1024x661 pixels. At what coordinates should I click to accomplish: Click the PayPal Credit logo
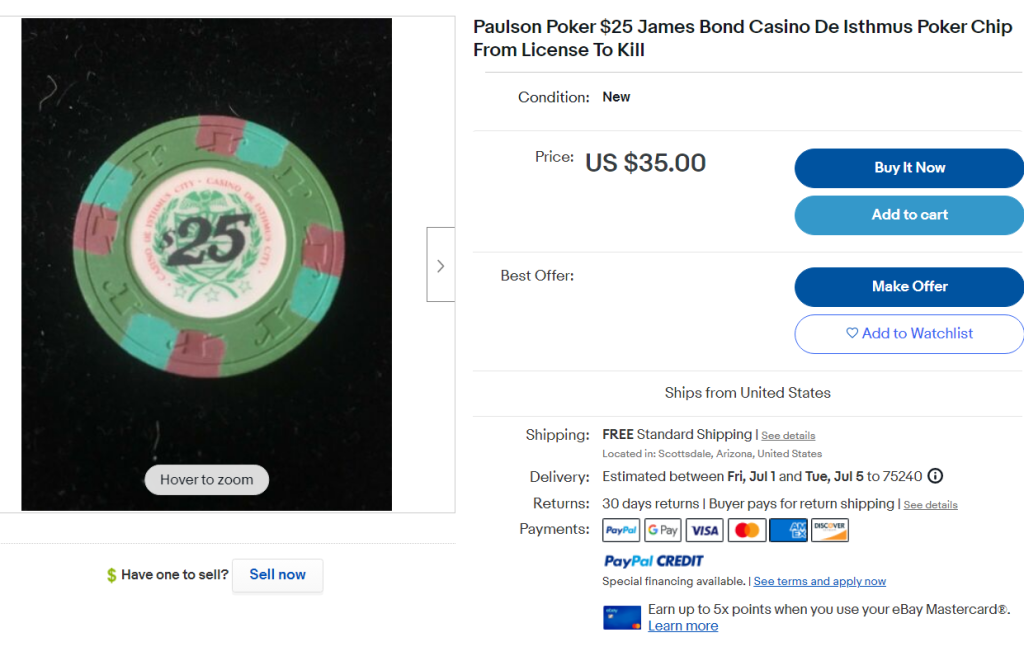point(654,561)
